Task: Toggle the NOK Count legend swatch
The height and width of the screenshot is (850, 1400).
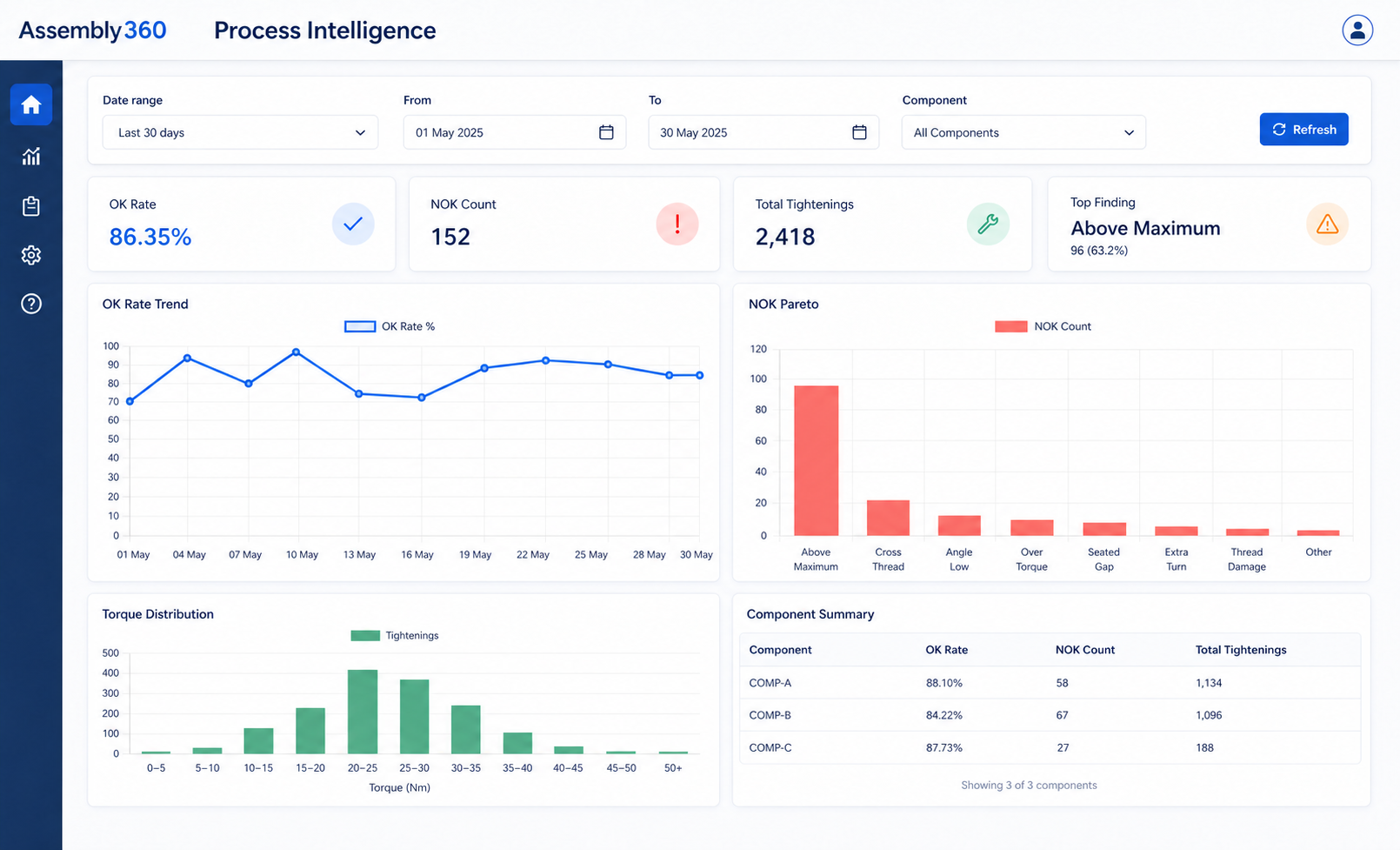Action: pos(1011,326)
